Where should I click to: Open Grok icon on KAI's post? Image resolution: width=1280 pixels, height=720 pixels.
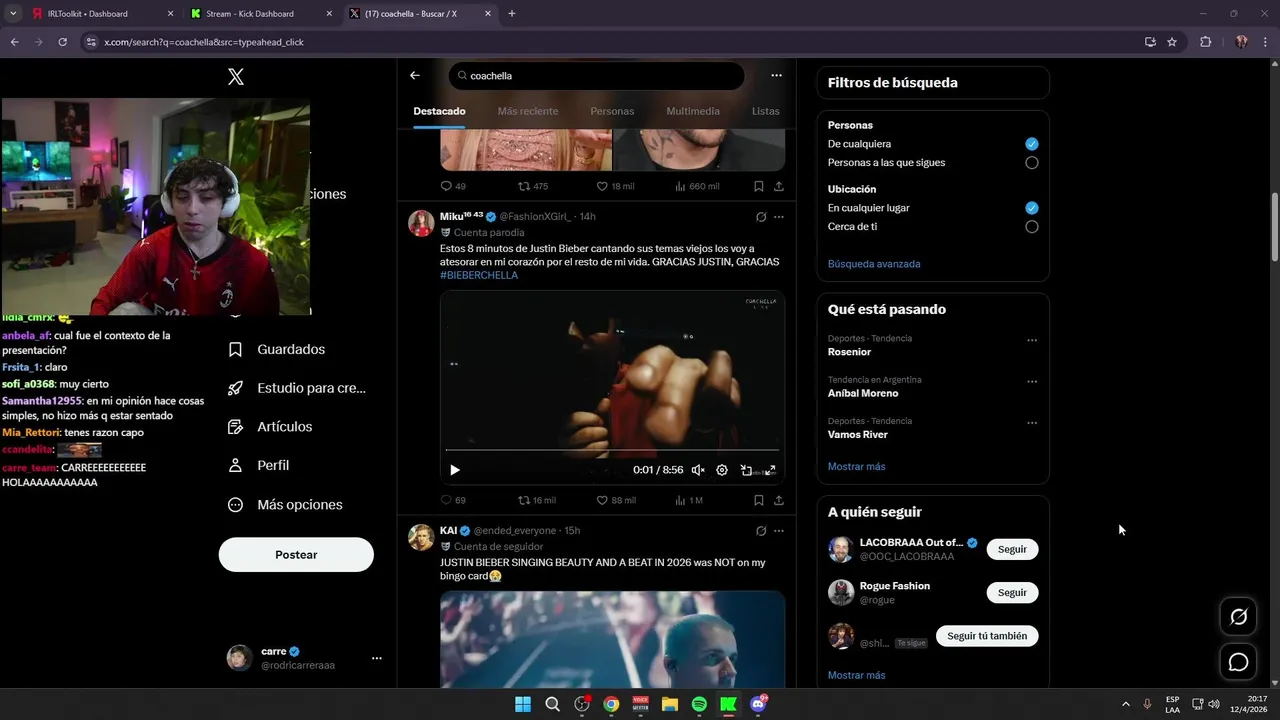point(761,531)
